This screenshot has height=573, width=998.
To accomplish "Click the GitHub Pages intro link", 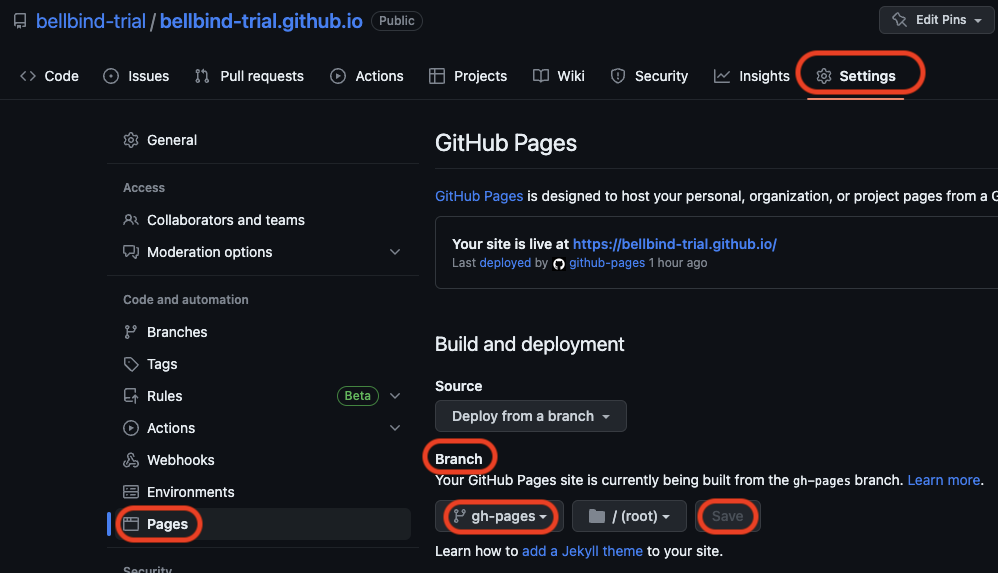I will (479, 196).
